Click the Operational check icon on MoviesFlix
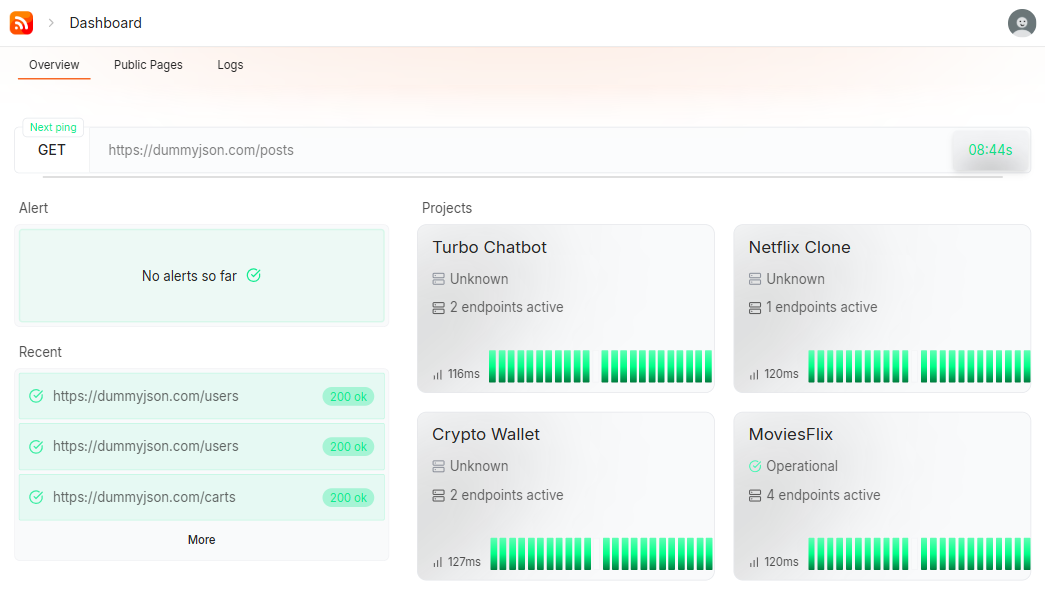The image size is (1045, 606). point(755,466)
